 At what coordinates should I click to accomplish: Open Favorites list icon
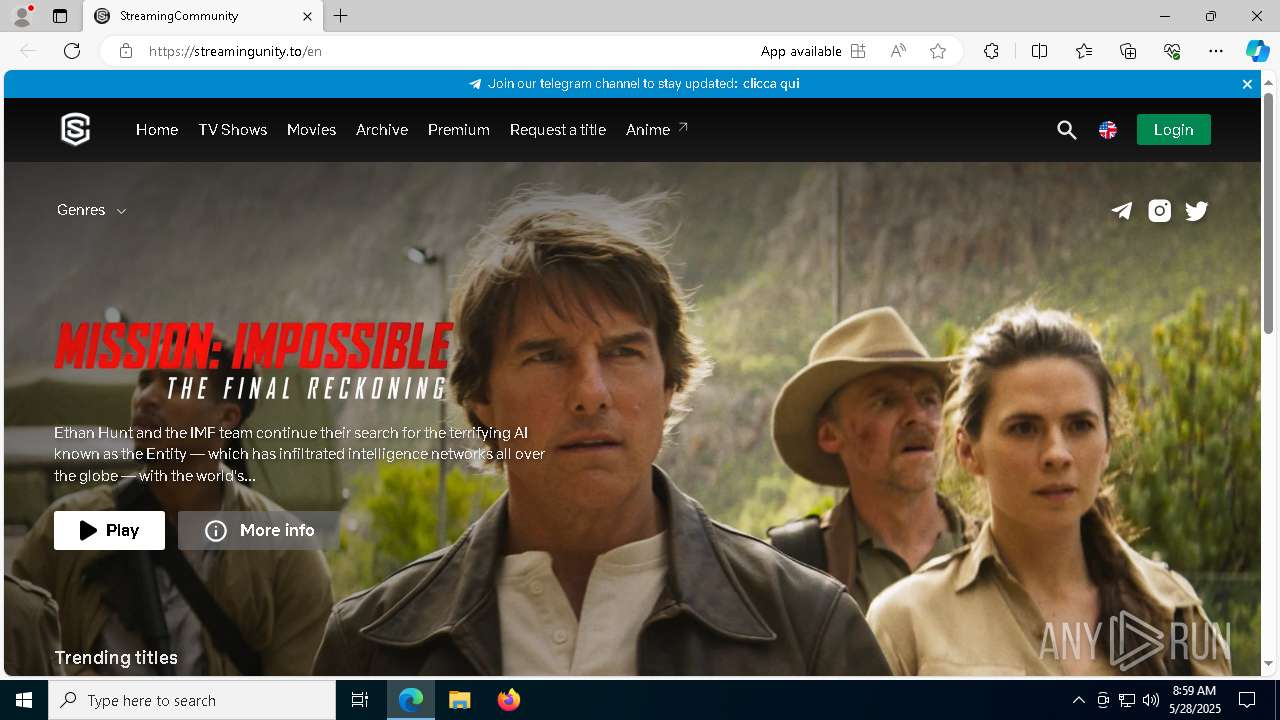coord(1084,51)
